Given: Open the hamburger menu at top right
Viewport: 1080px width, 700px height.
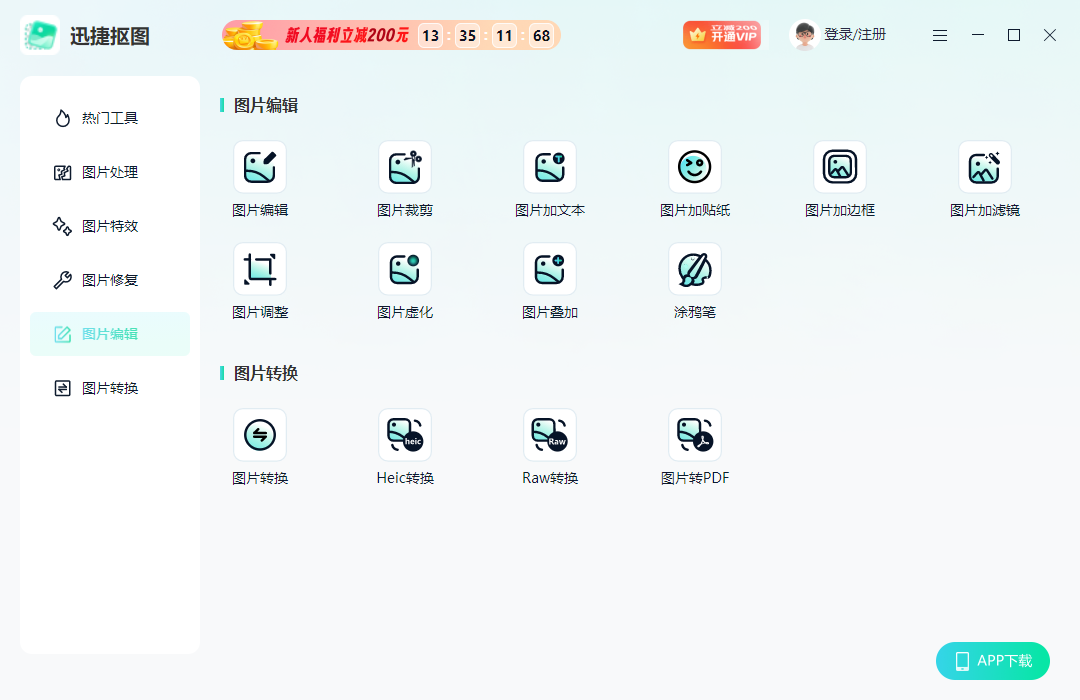Looking at the screenshot, I should coord(940,34).
